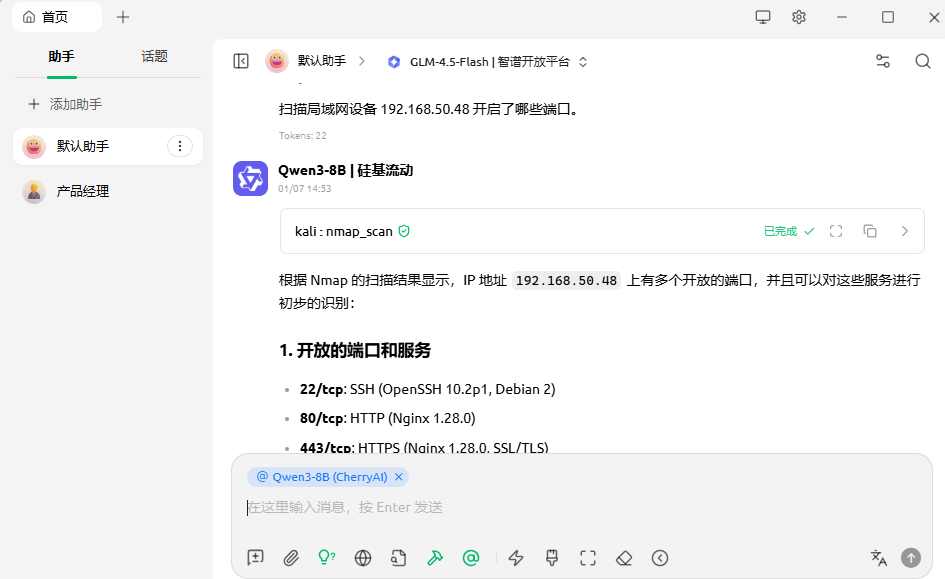Click the monitor display icon in the title bar
This screenshot has height=579, width=945.
point(763,17)
